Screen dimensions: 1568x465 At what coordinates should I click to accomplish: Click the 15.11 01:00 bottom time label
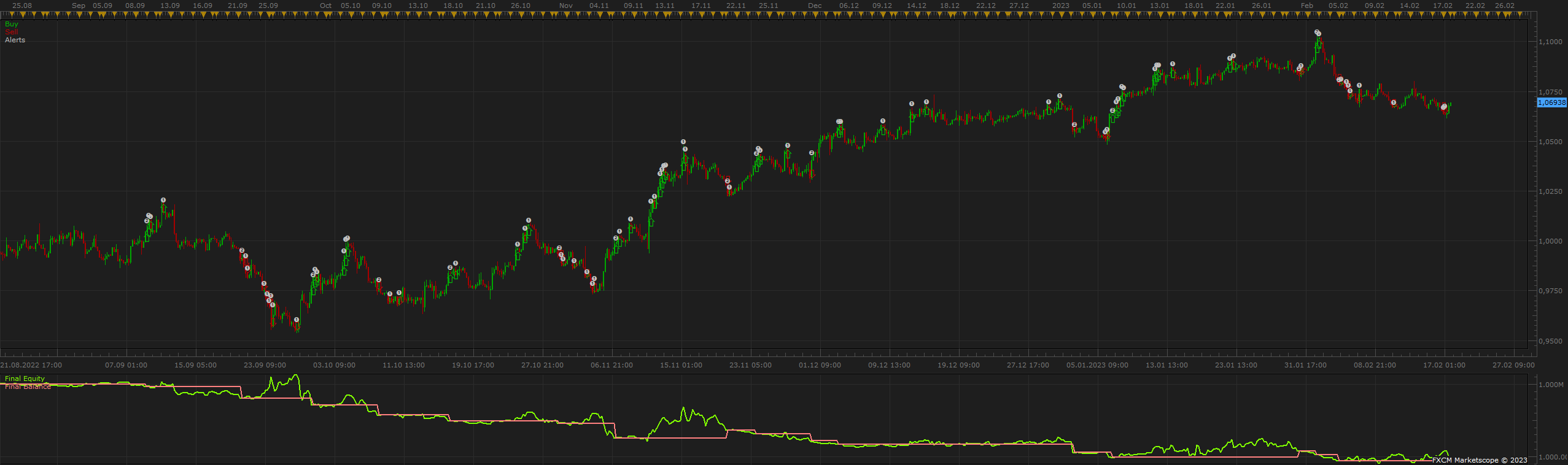pos(681,365)
